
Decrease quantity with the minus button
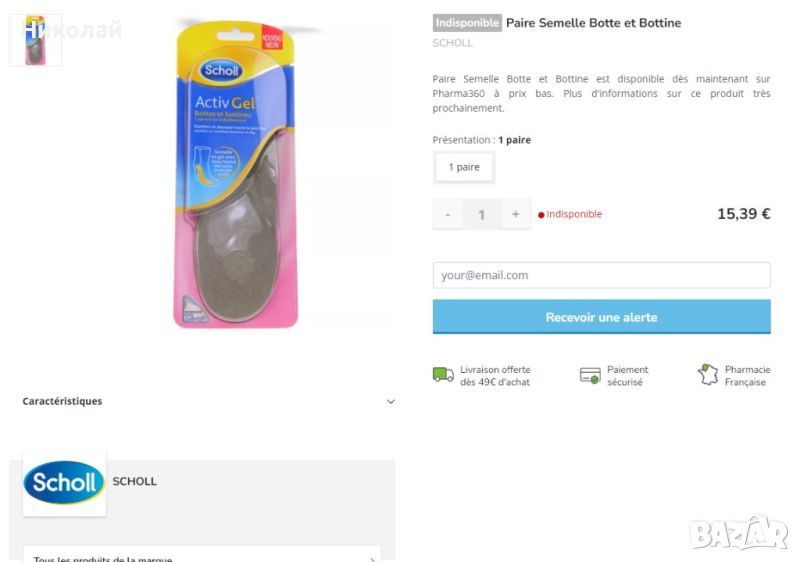(448, 214)
